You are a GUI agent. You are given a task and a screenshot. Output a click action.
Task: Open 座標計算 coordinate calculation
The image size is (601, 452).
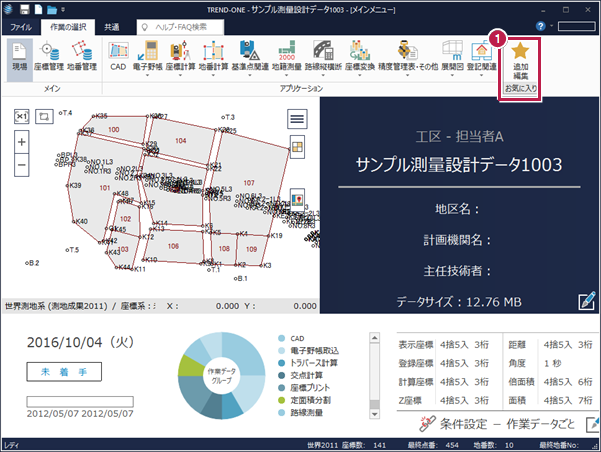pyautogui.click(x=180, y=56)
